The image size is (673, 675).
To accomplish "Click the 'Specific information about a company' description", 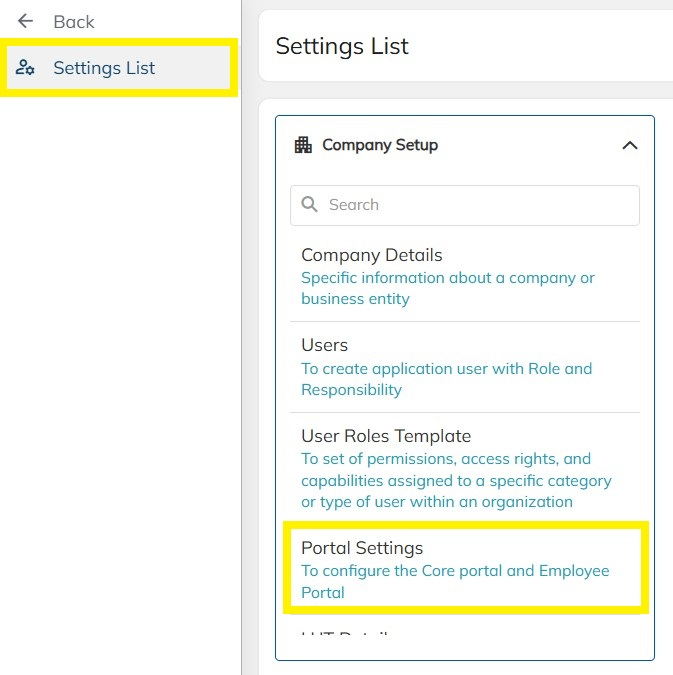I will (x=448, y=288).
